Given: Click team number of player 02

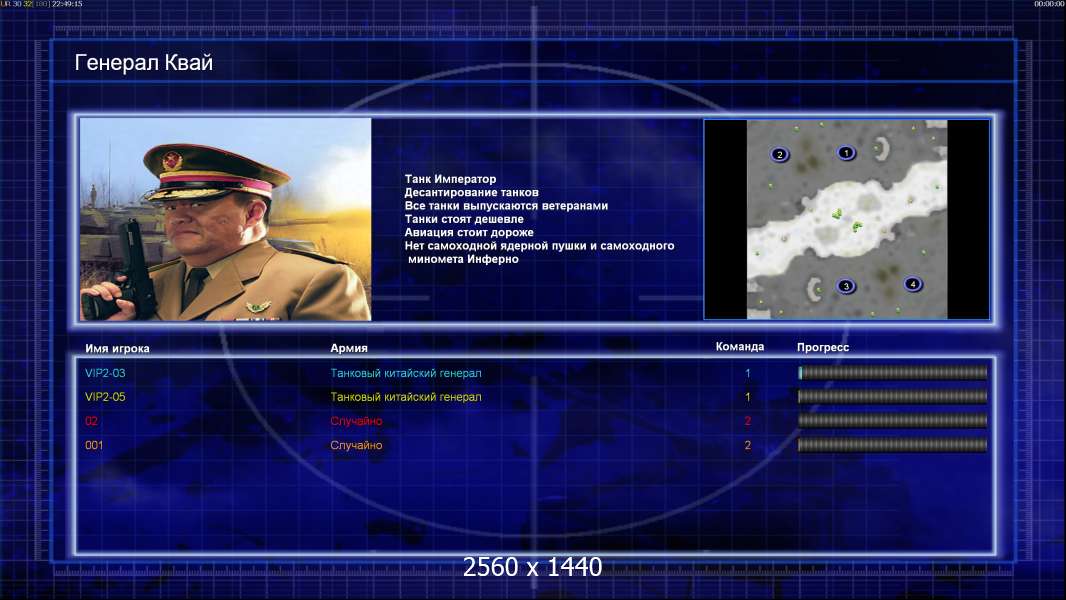Looking at the screenshot, I should [x=748, y=421].
